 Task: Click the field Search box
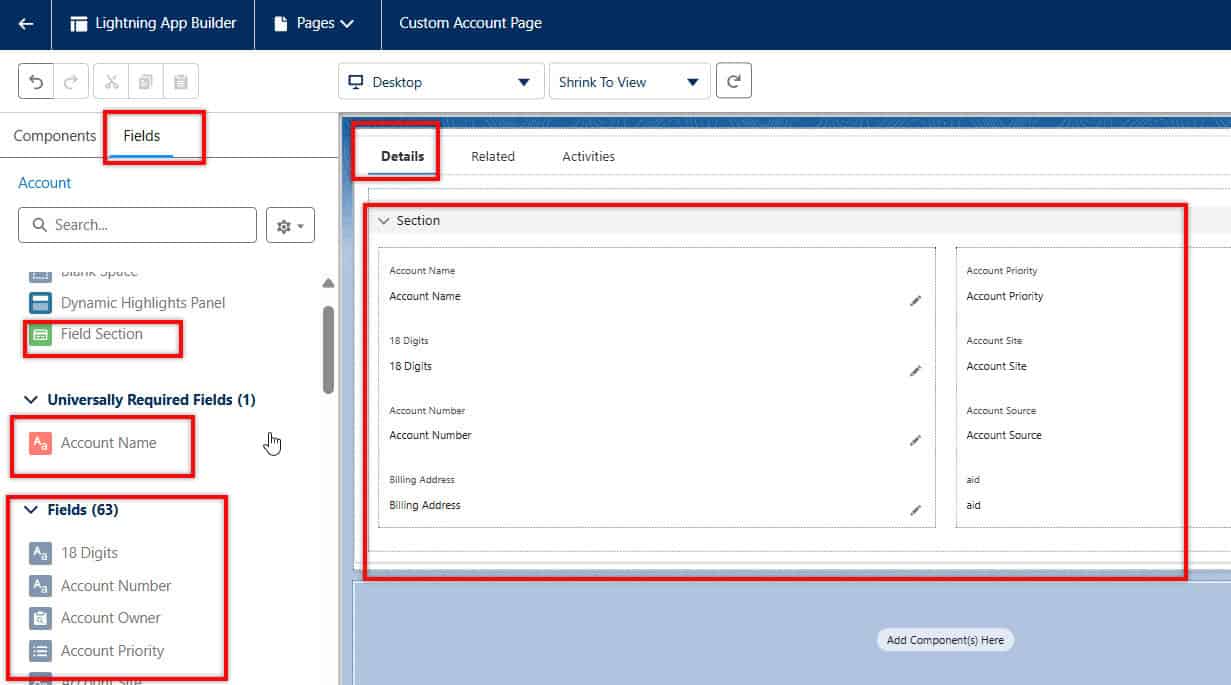click(x=137, y=225)
